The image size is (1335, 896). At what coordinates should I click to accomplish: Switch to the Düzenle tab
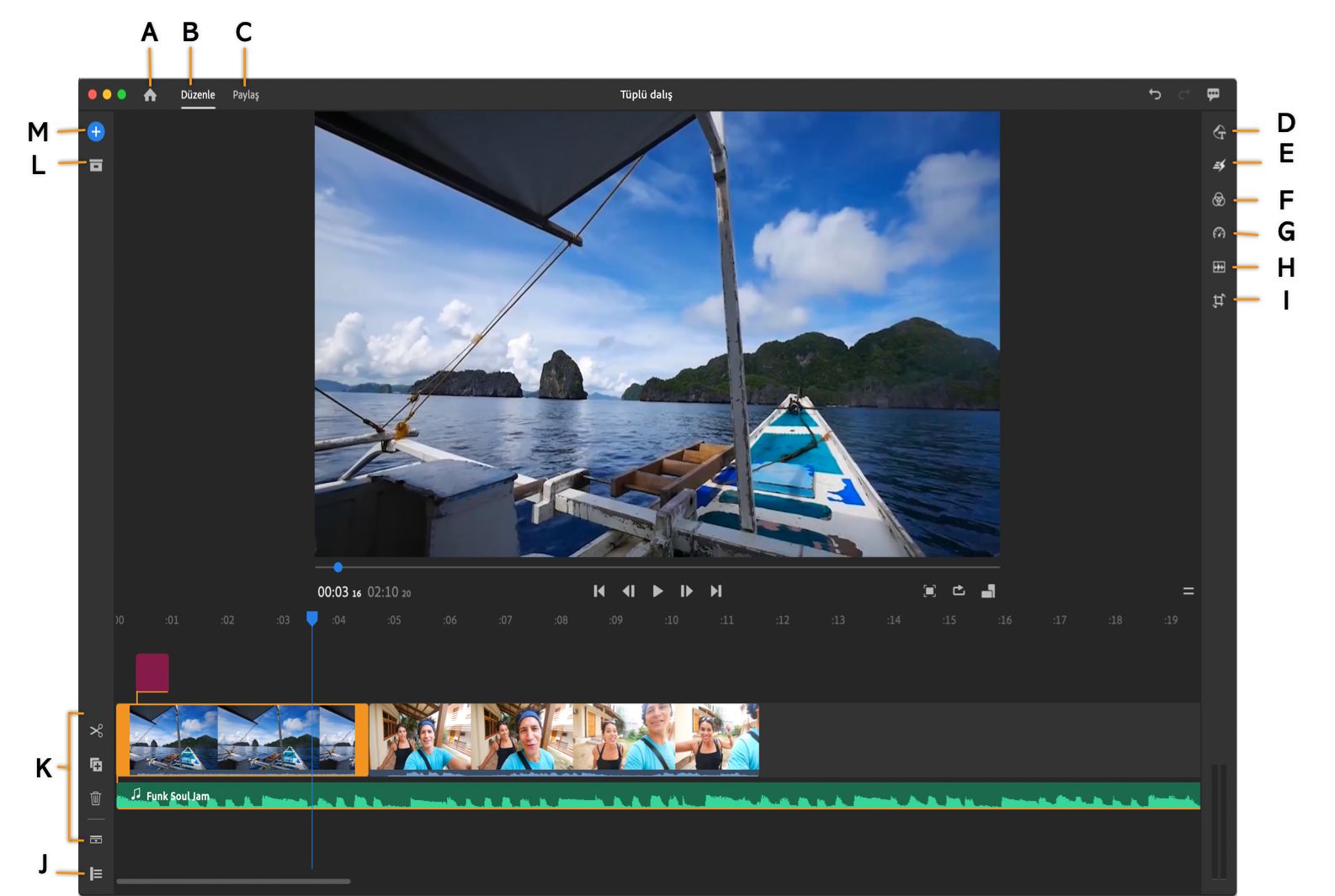pyautogui.click(x=198, y=95)
